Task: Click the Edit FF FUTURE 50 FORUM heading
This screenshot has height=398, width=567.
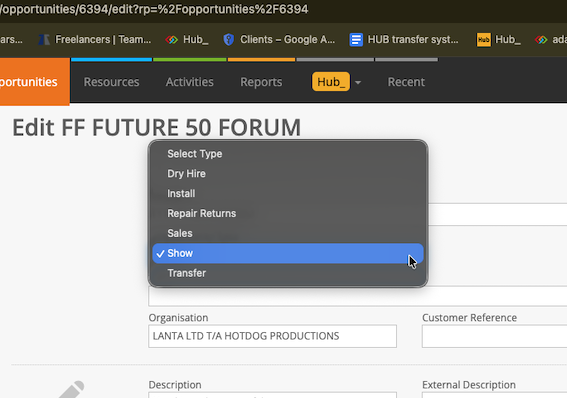Action: [x=157, y=128]
